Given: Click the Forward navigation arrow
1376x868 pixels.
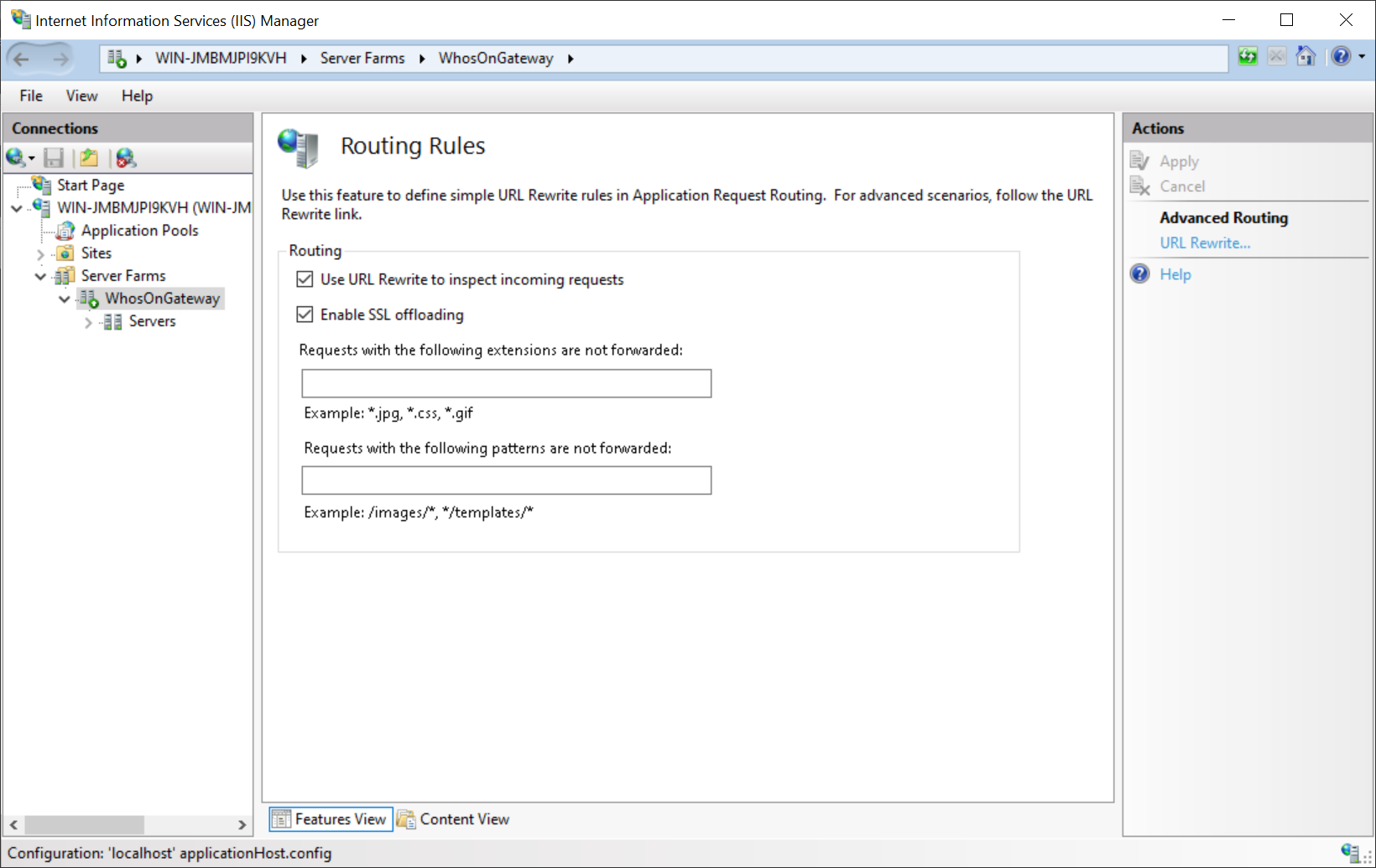Looking at the screenshot, I should tap(60, 59).
